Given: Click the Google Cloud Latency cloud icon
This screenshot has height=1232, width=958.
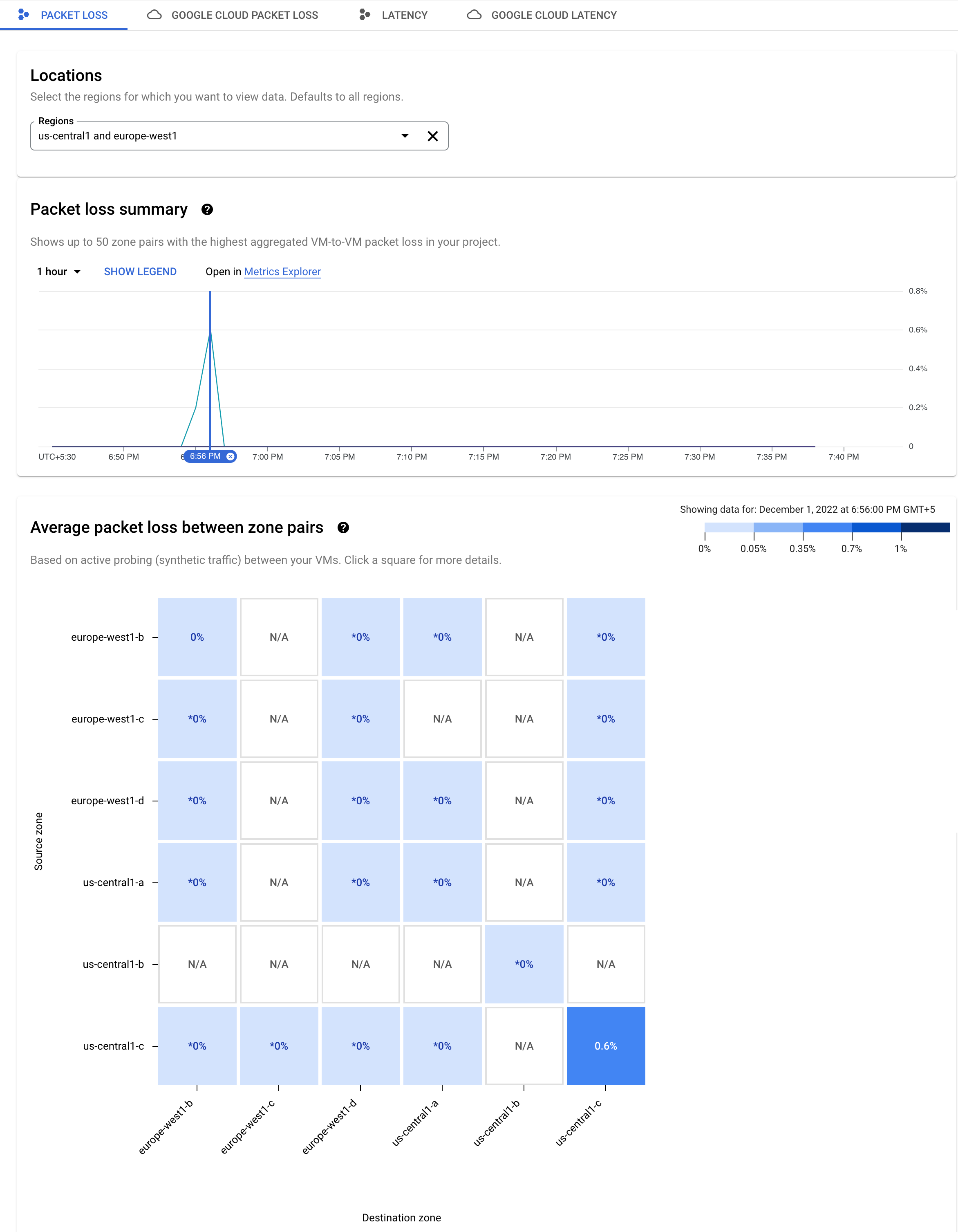Looking at the screenshot, I should [x=474, y=15].
